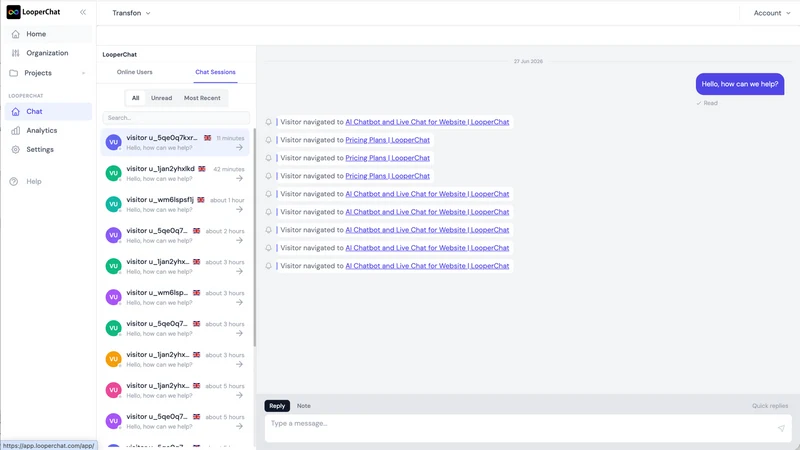
Task: Switch to the Chat Sessions tab
Action: coord(215,72)
